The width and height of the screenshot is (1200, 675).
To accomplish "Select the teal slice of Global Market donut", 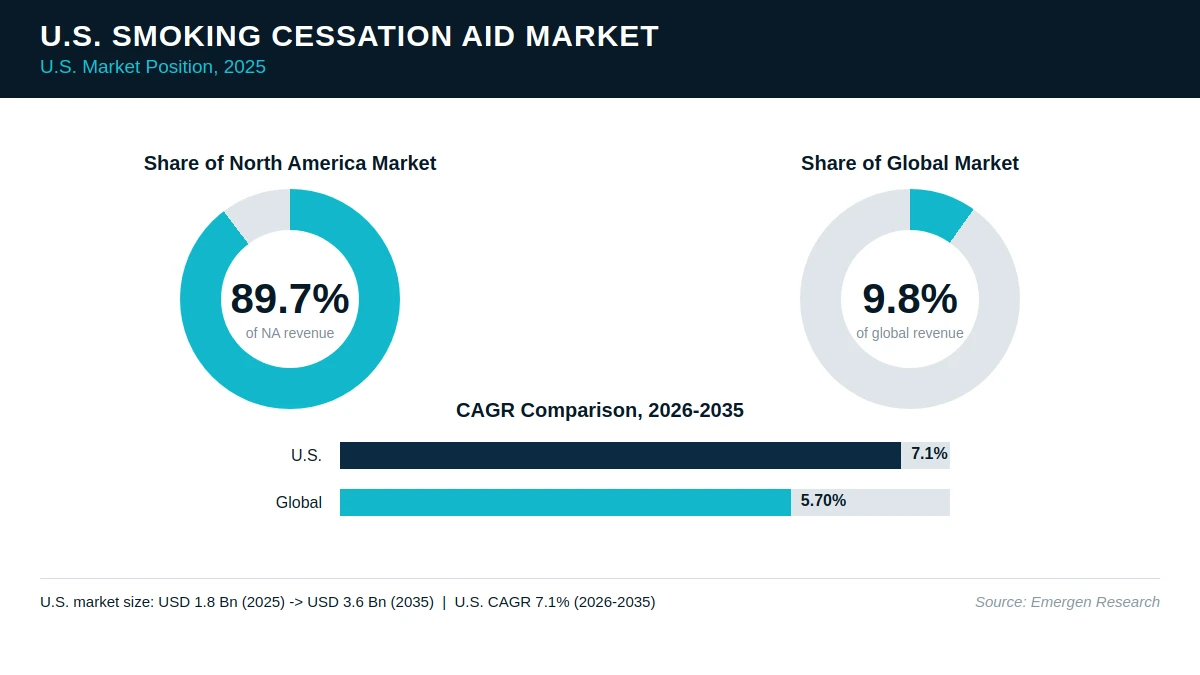I will pos(936,213).
